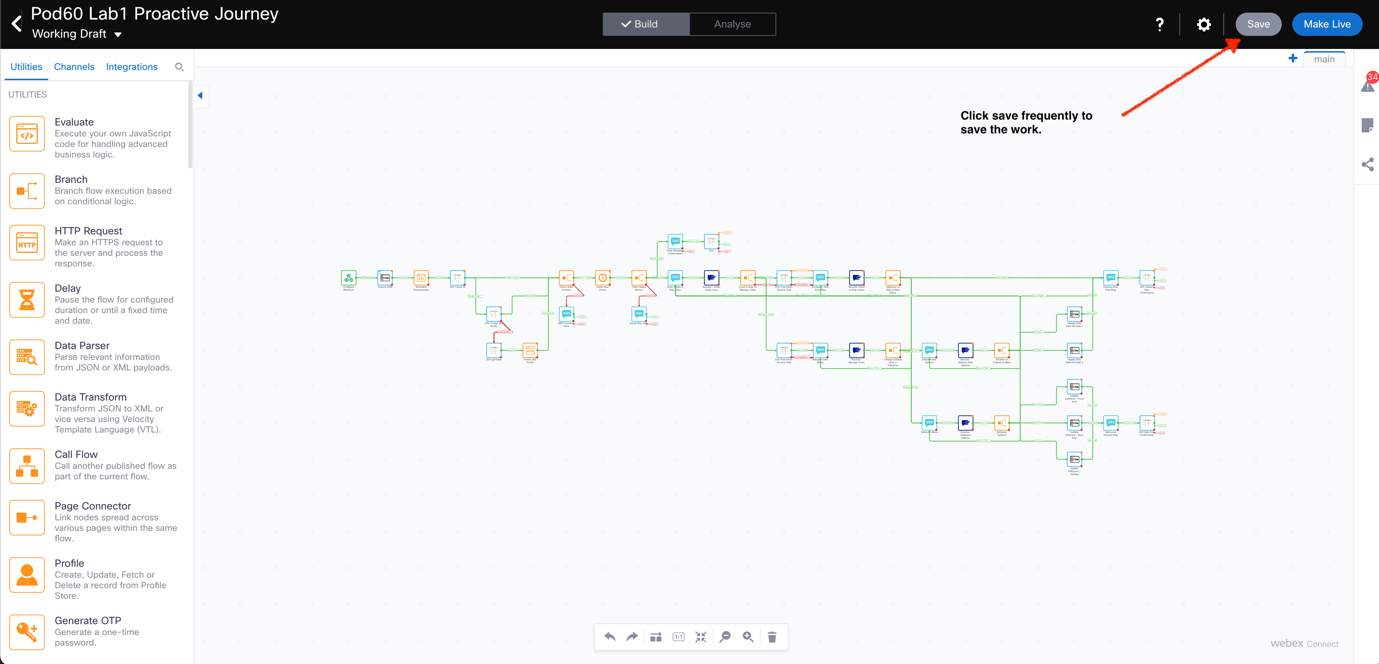Open the warnings icon with red badge

click(1368, 84)
